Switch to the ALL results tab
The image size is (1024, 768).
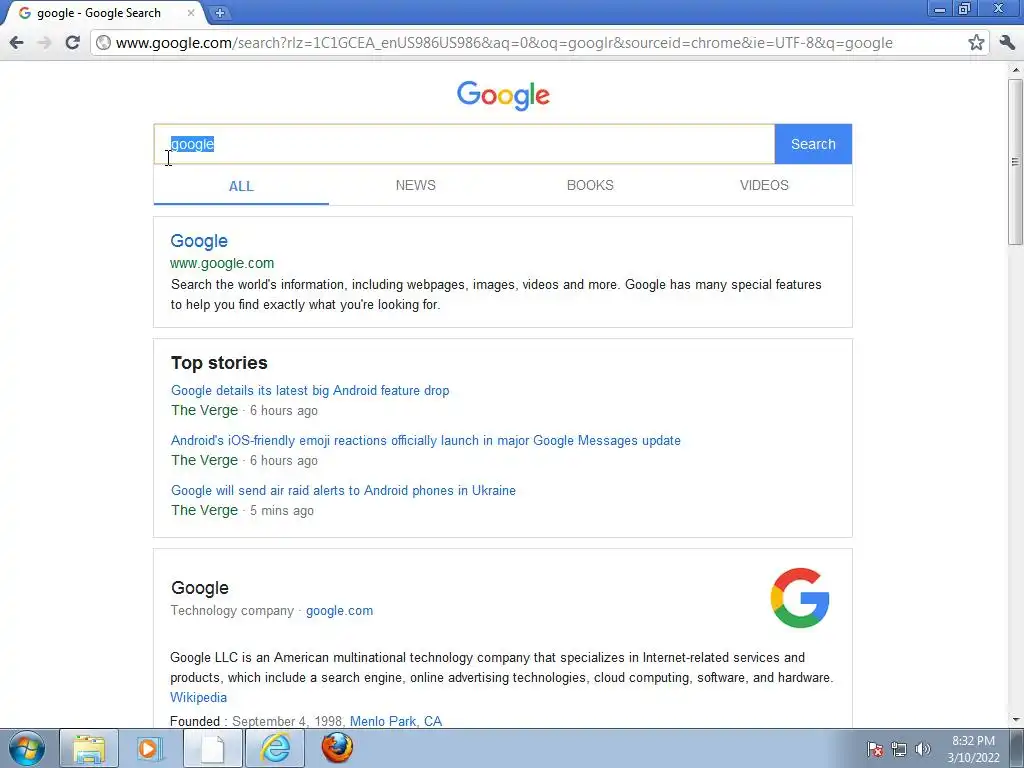241,186
